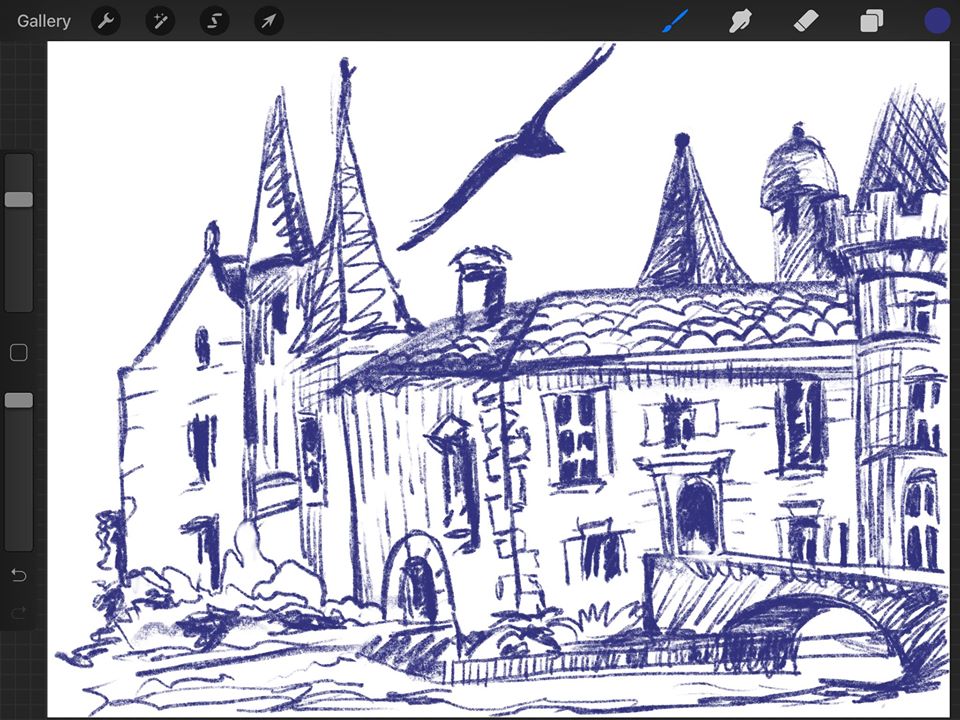The height and width of the screenshot is (720, 960).
Task: Adjust the brush size slider
Action: click(19, 199)
